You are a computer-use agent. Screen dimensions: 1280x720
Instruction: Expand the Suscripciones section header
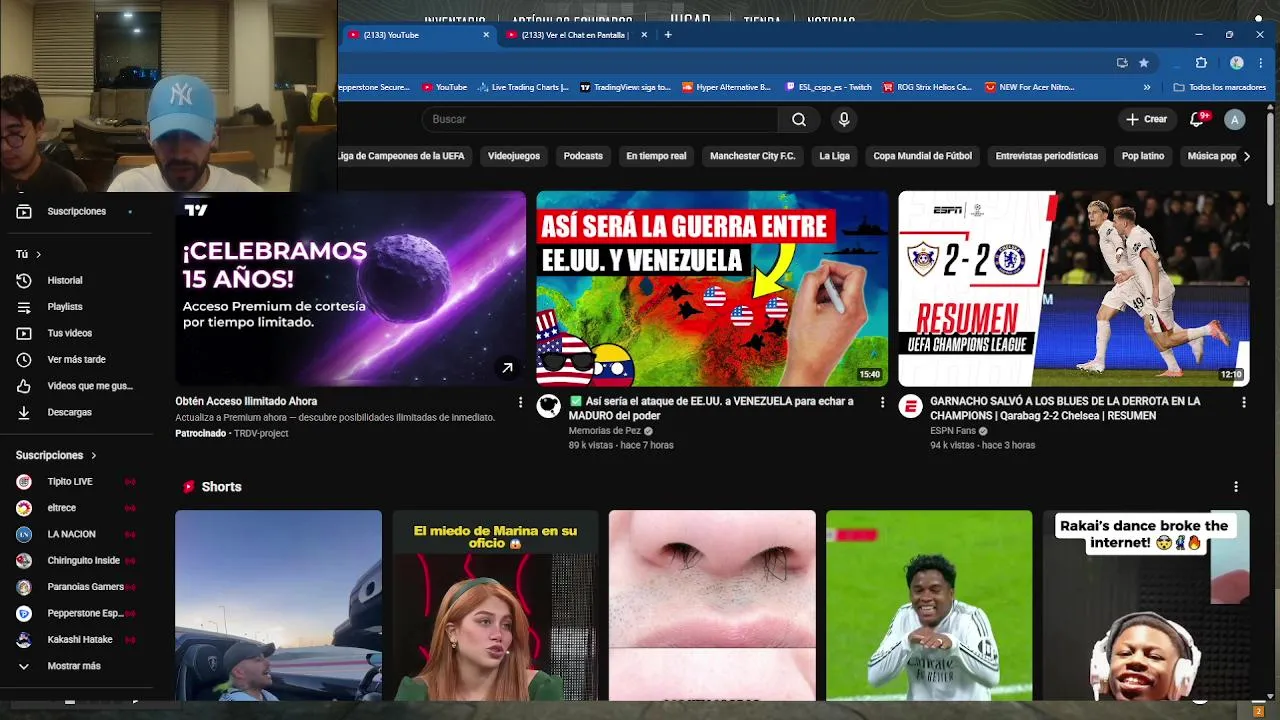pyautogui.click(x=56, y=455)
